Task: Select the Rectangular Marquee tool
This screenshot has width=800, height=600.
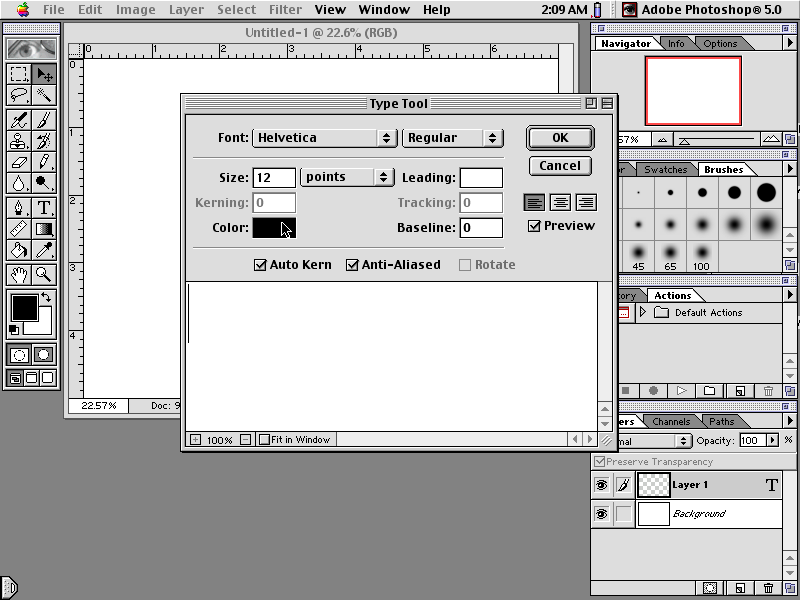Action: point(19,74)
